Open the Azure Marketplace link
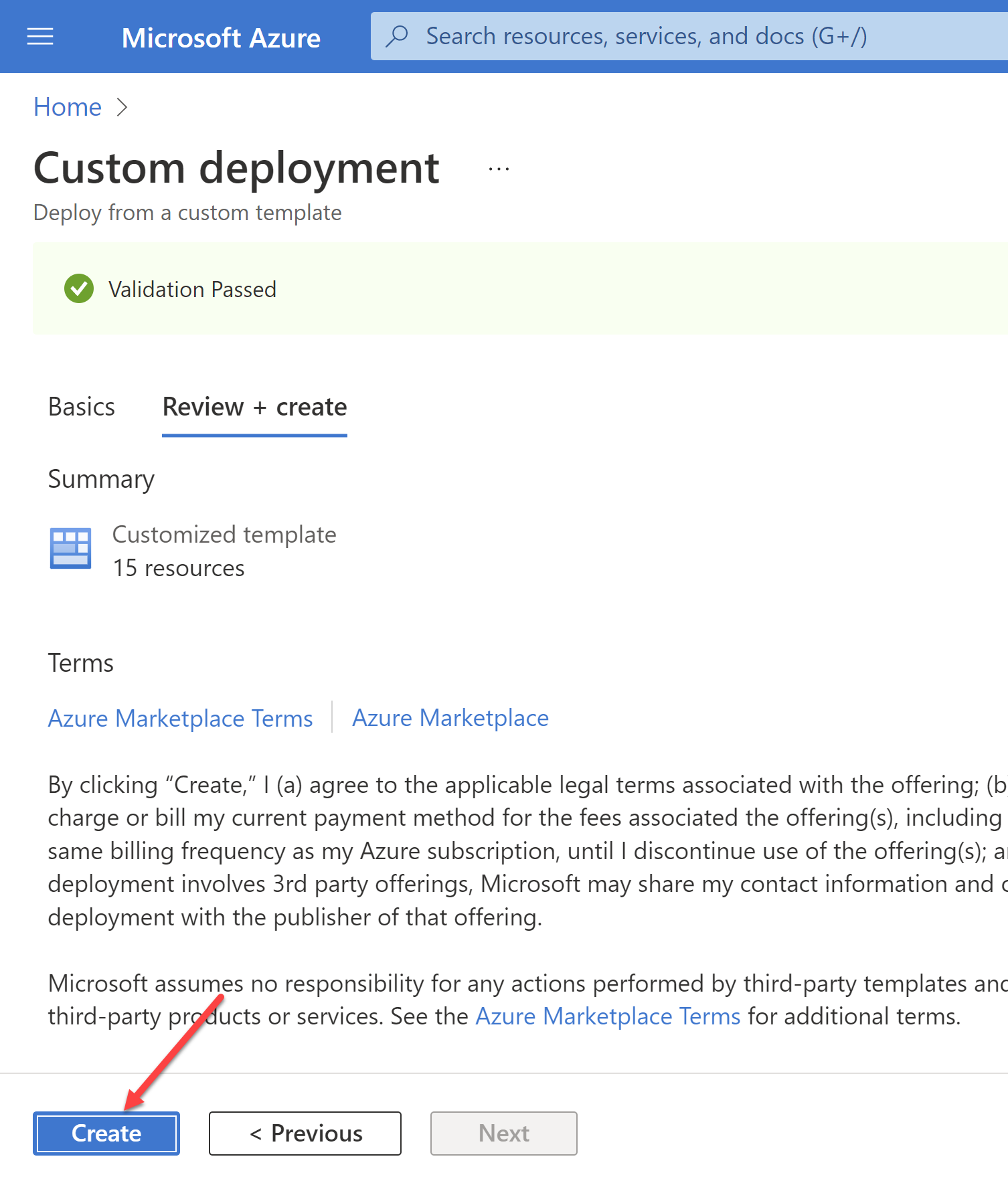This screenshot has height=1179, width=1008. click(x=450, y=717)
